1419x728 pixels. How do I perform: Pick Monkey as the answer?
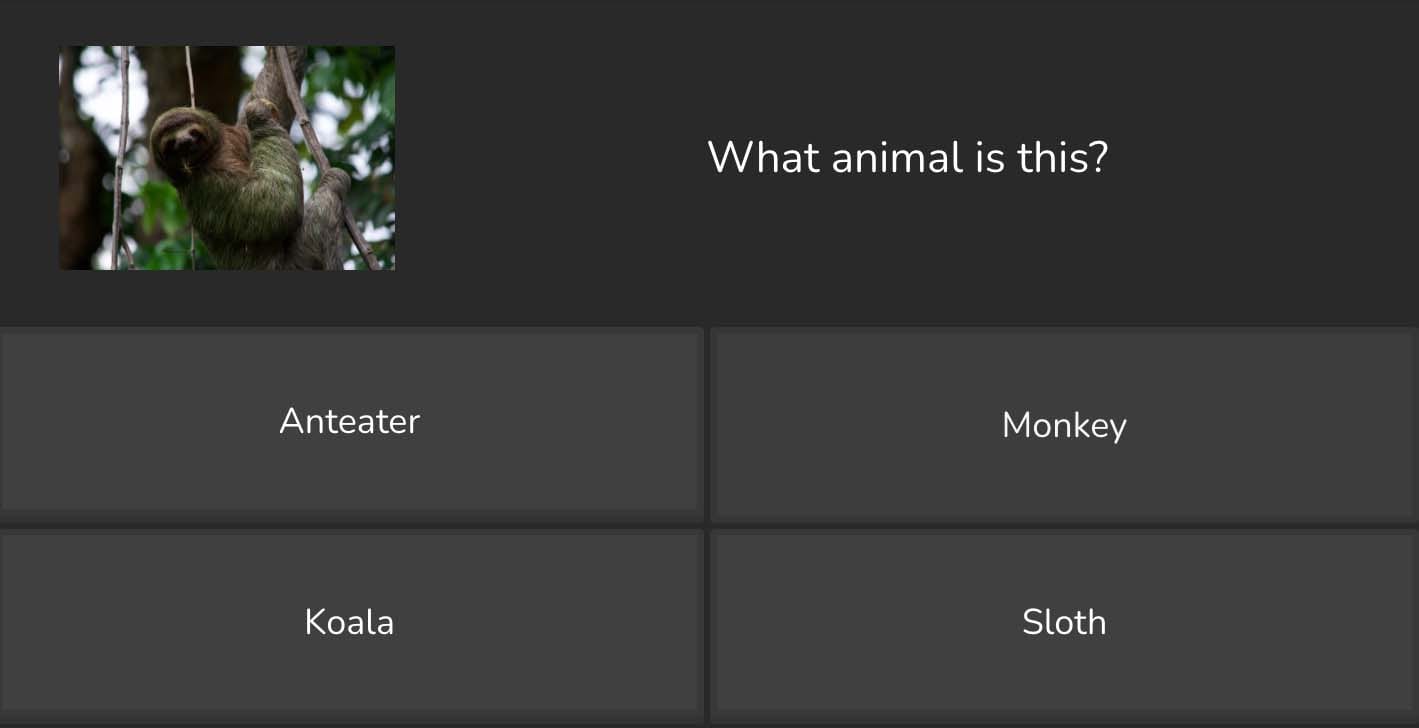[x=1064, y=424]
